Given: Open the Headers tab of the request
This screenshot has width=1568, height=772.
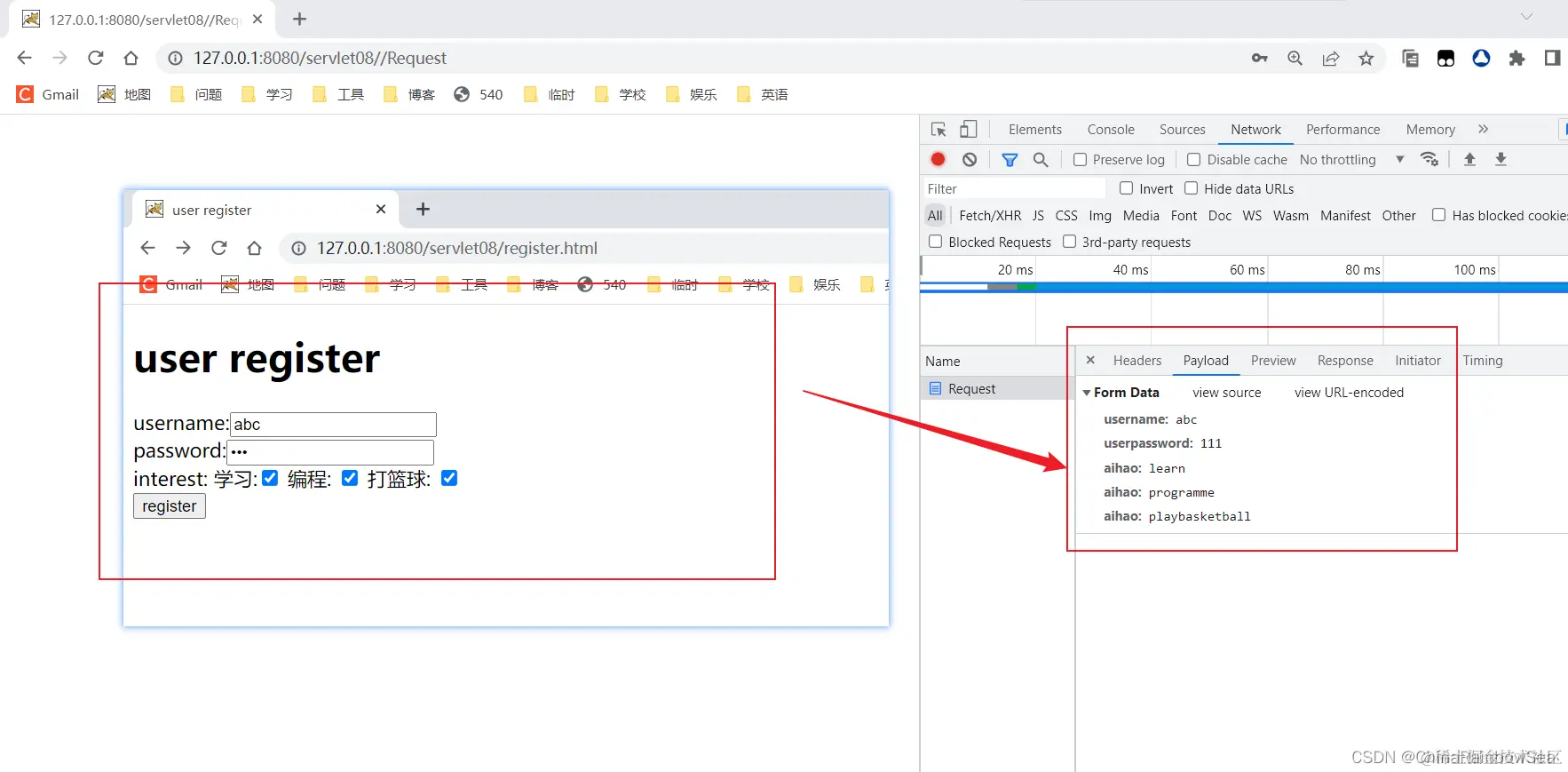Looking at the screenshot, I should pos(1137,360).
